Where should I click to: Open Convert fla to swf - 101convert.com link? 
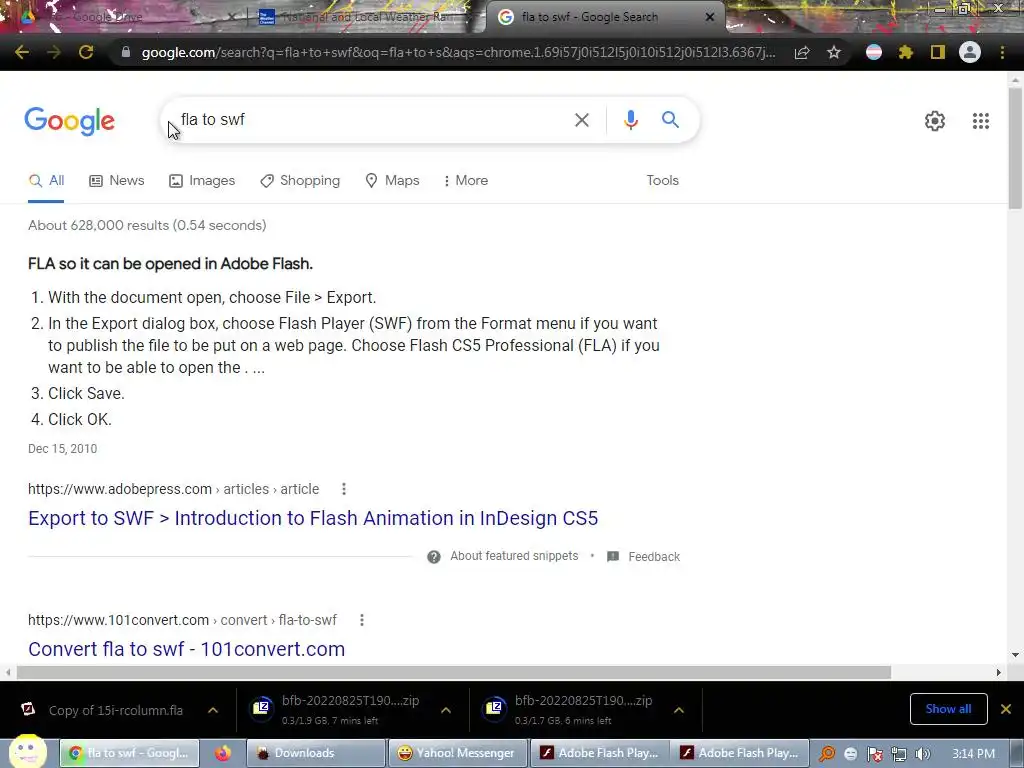186,649
